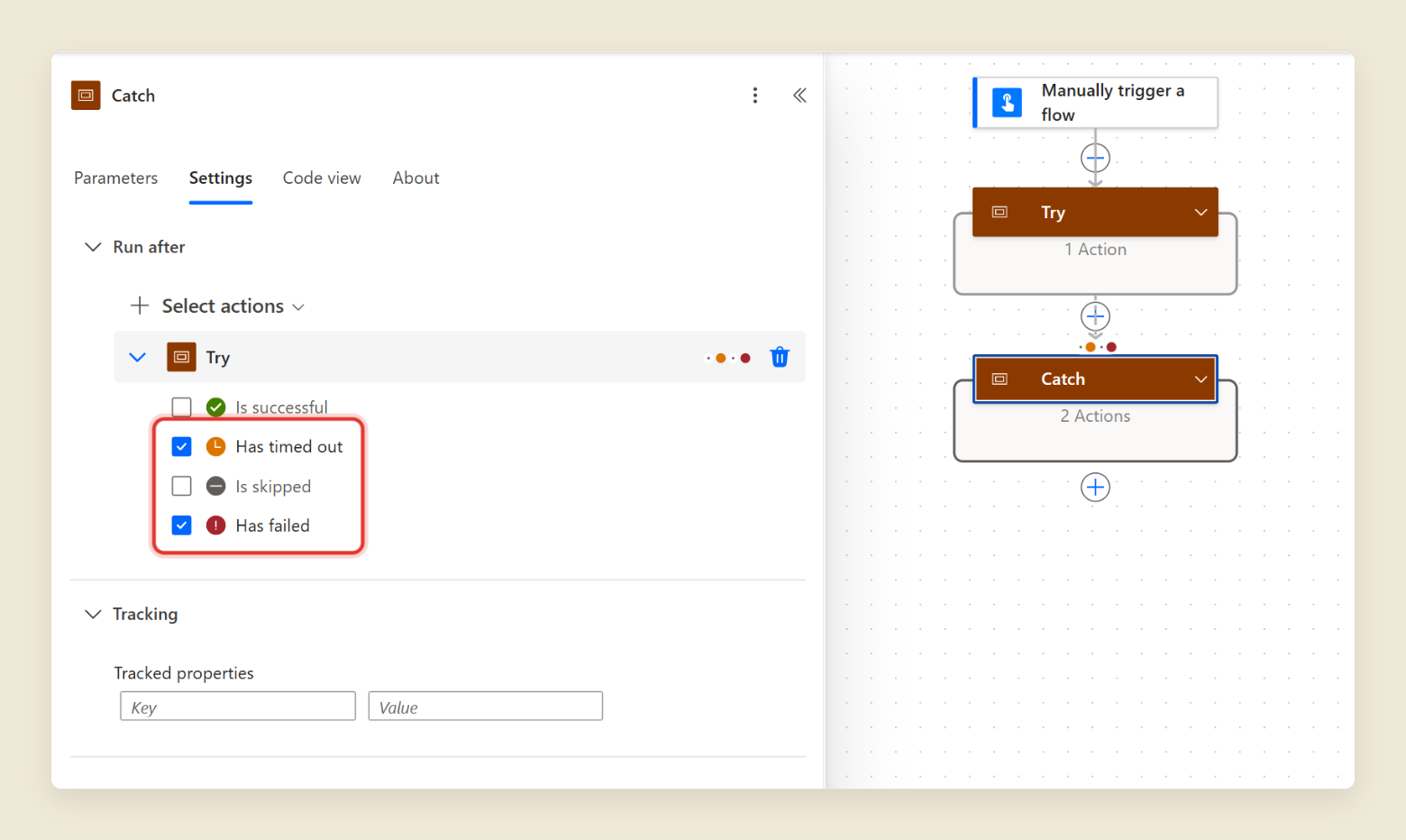Click the red Has failed status icon
1406x840 pixels.
[x=216, y=525]
